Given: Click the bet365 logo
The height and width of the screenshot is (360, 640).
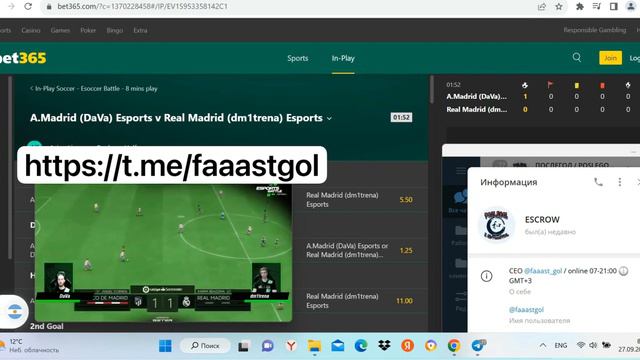Looking at the screenshot, I should [x=23, y=58].
